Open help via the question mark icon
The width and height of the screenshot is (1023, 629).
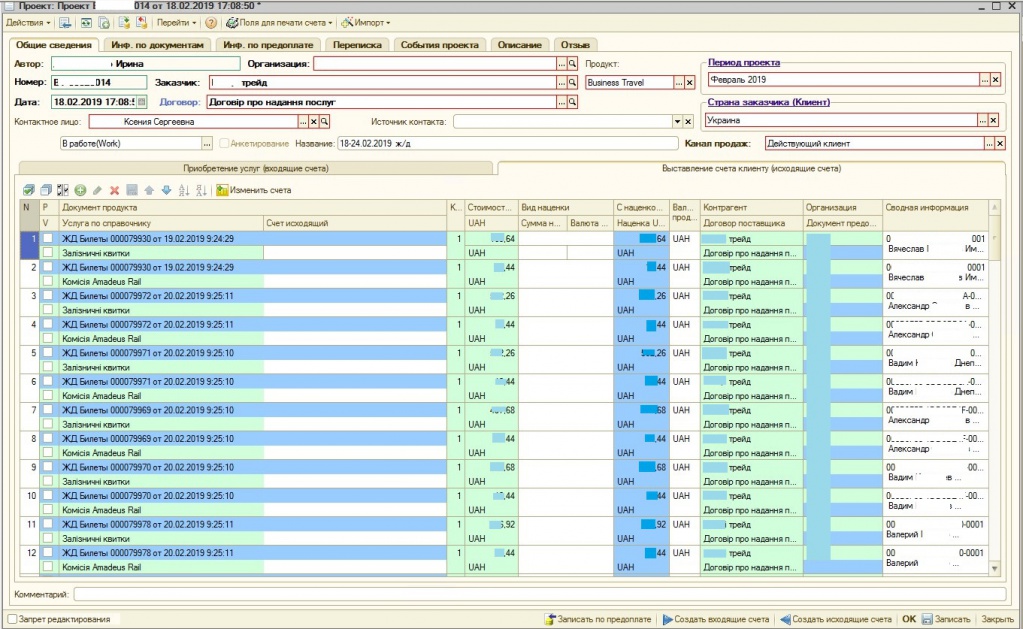pyautogui.click(x=211, y=23)
